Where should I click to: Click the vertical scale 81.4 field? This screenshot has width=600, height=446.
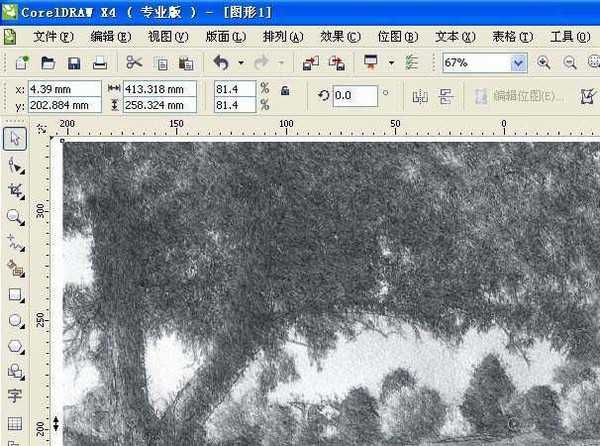coord(235,105)
